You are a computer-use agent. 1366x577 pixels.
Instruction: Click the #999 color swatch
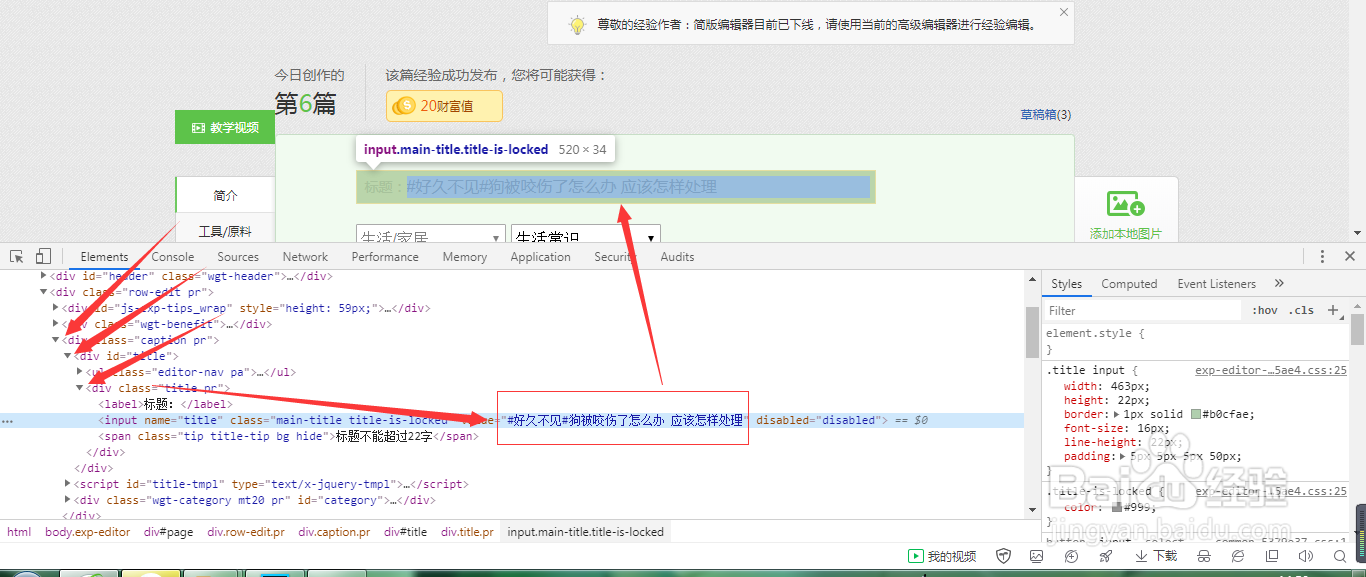(1117, 507)
